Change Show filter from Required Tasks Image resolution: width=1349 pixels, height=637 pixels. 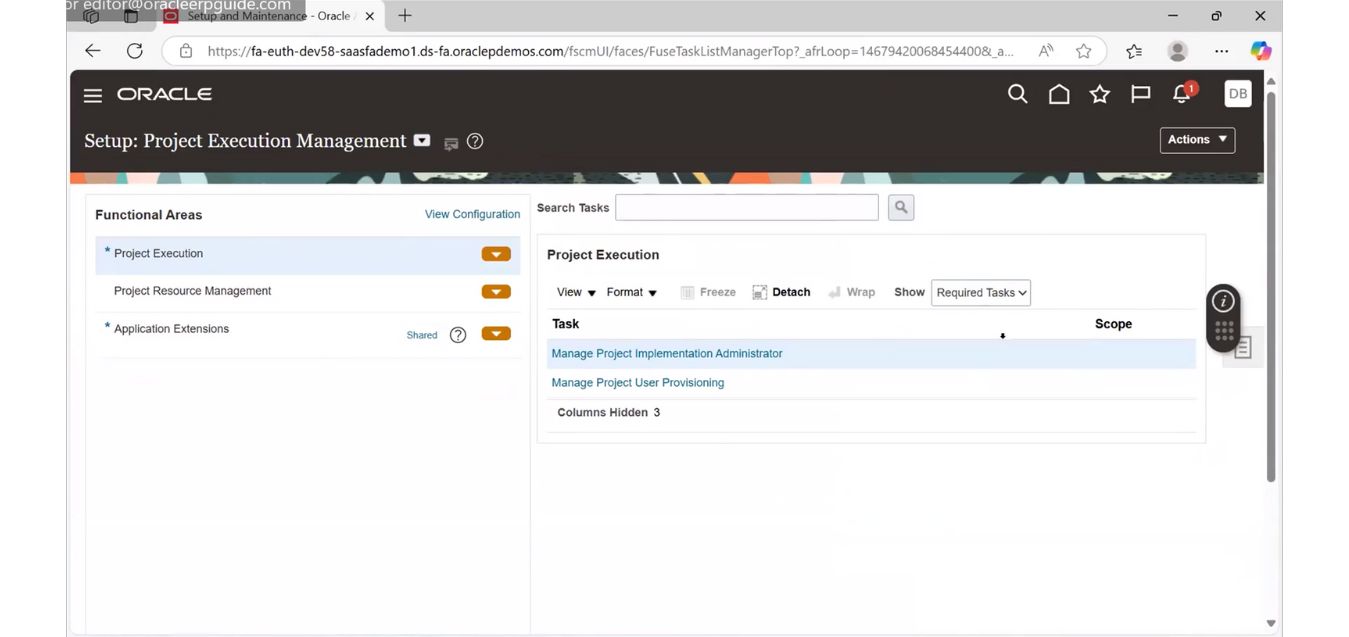pos(980,292)
